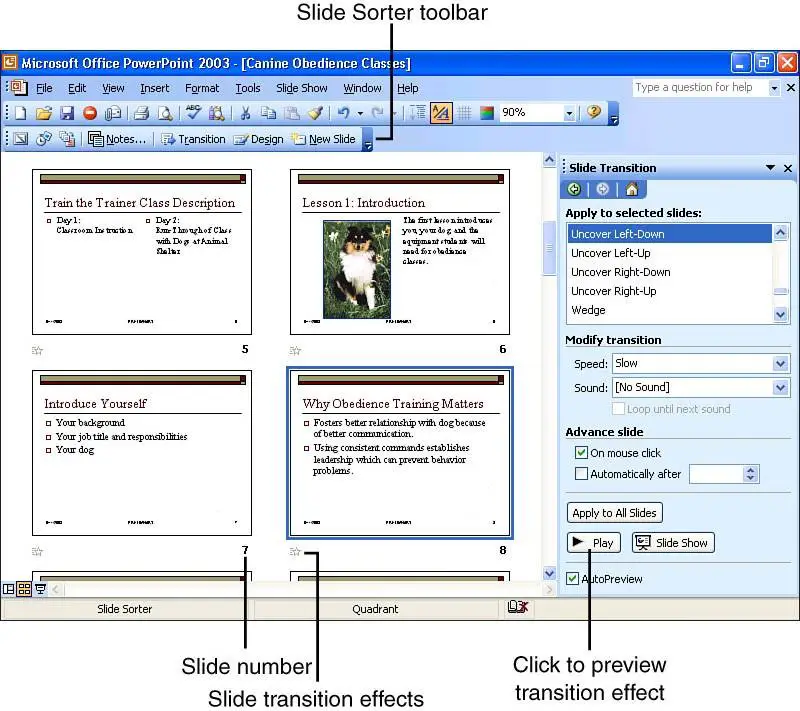Viewport: 800px width, 711px height.
Task: Open the View menu
Action: 113,88
